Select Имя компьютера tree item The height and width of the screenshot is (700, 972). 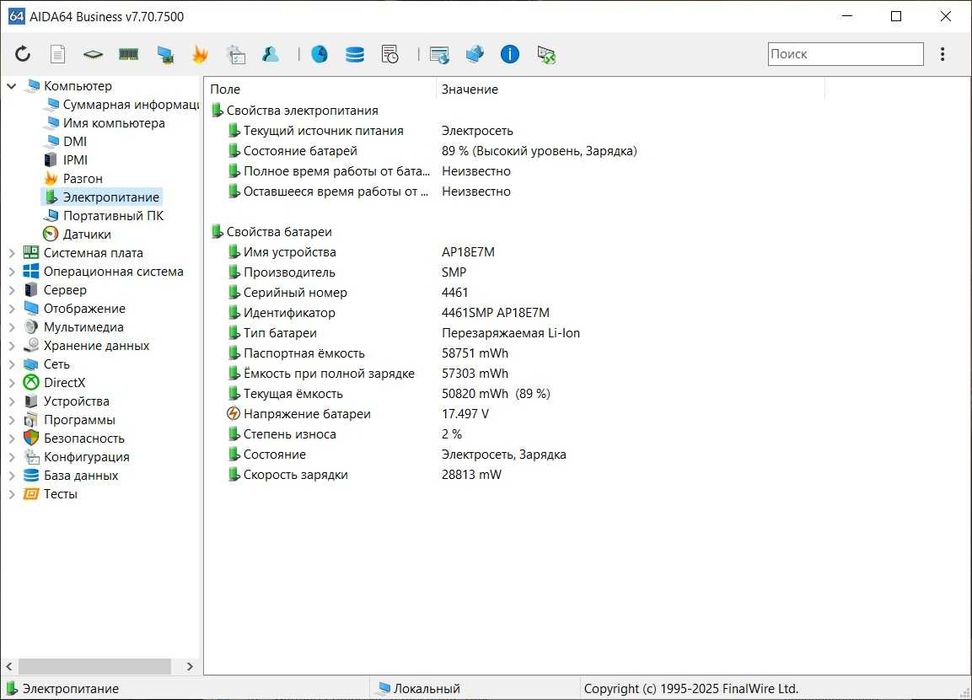pos(105,123)
